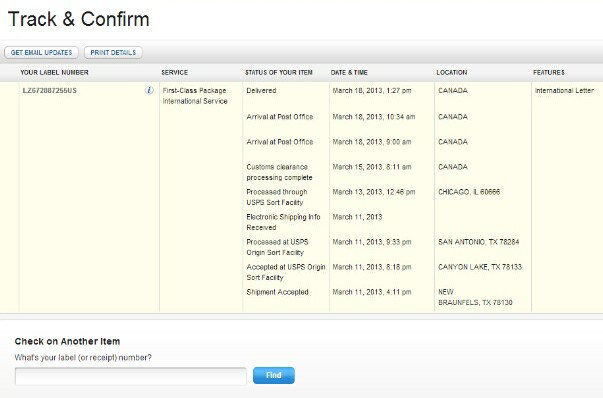Click What's your label number prompt text
Screen dimensions: 603x398
pyautogui.click(x=83, y=358)
